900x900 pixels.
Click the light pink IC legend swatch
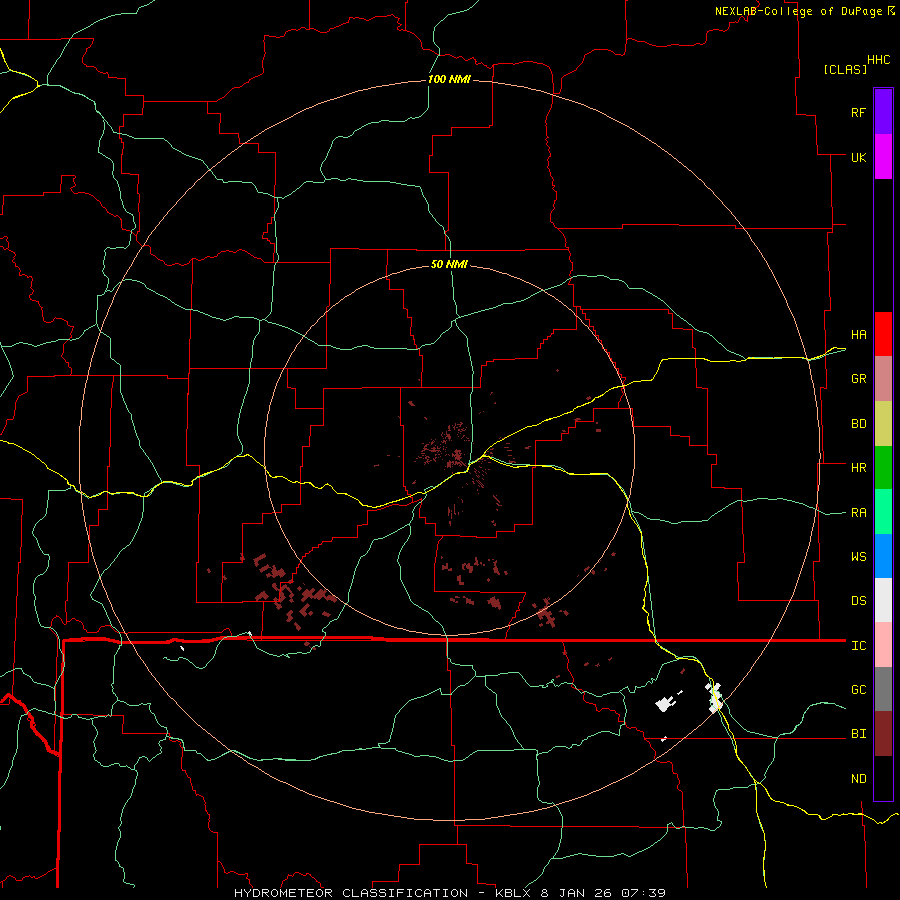point(883,645)
